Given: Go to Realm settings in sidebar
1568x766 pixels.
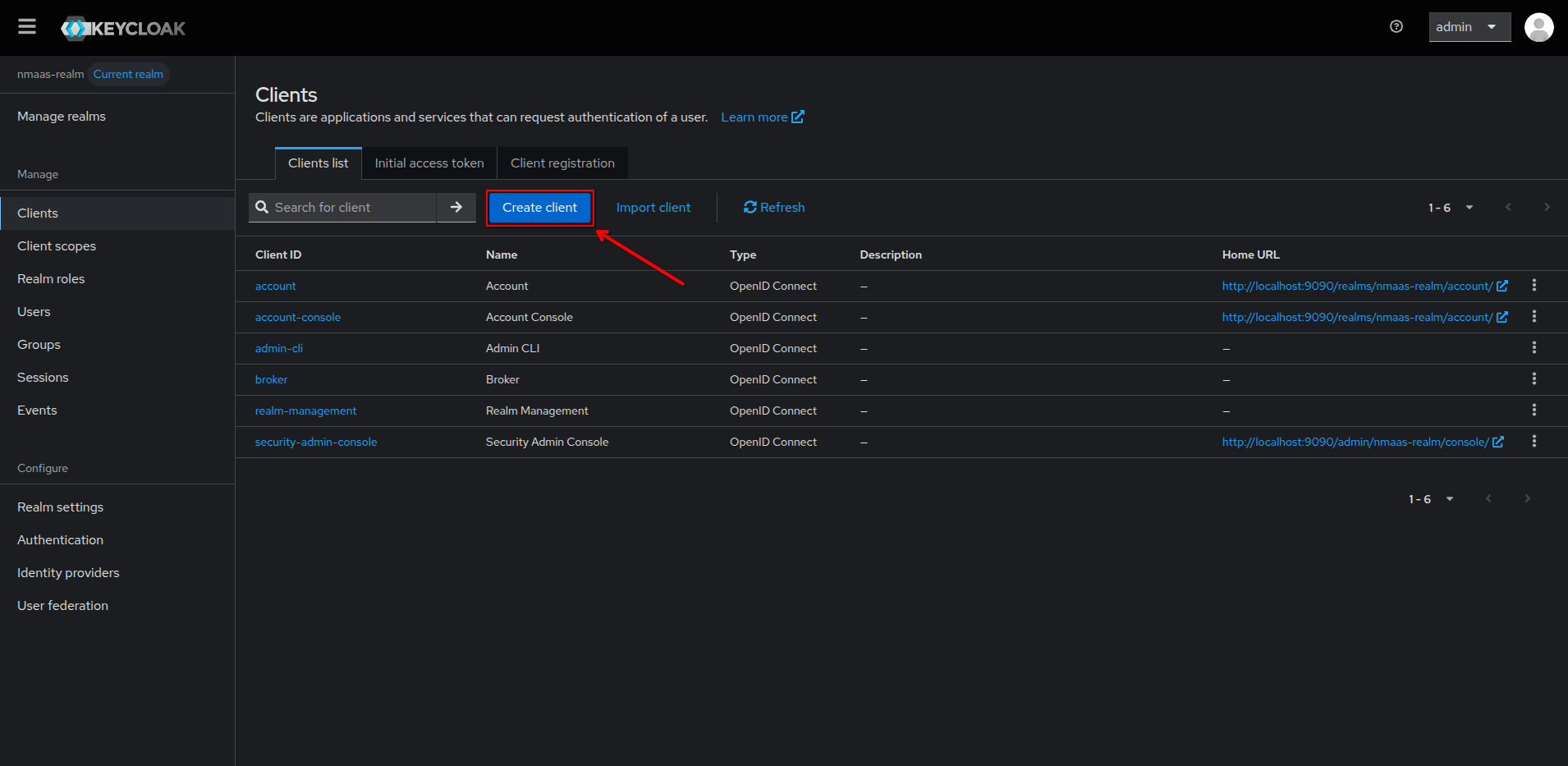Looking at the screenshot, I should [x=61, y=507].
